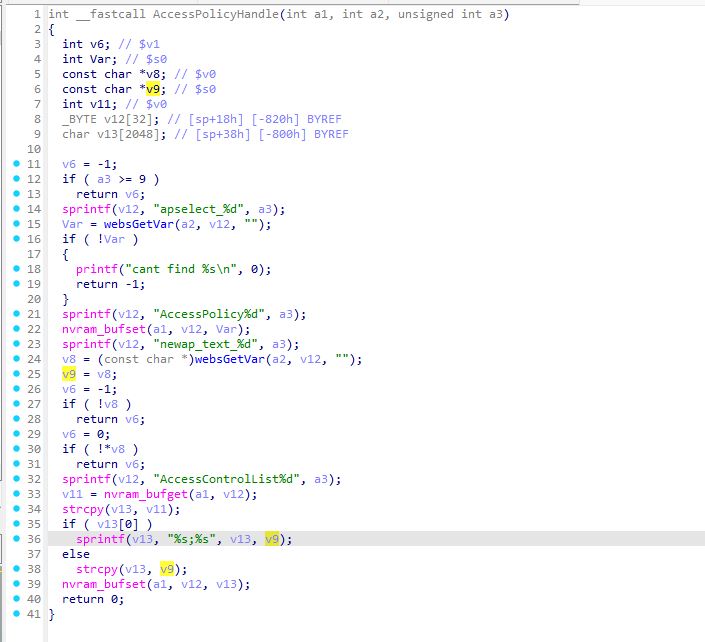Click function name AccessPolicyHandle in signature
This screenshot has width=705, height=642.
[x=215, y=14]
